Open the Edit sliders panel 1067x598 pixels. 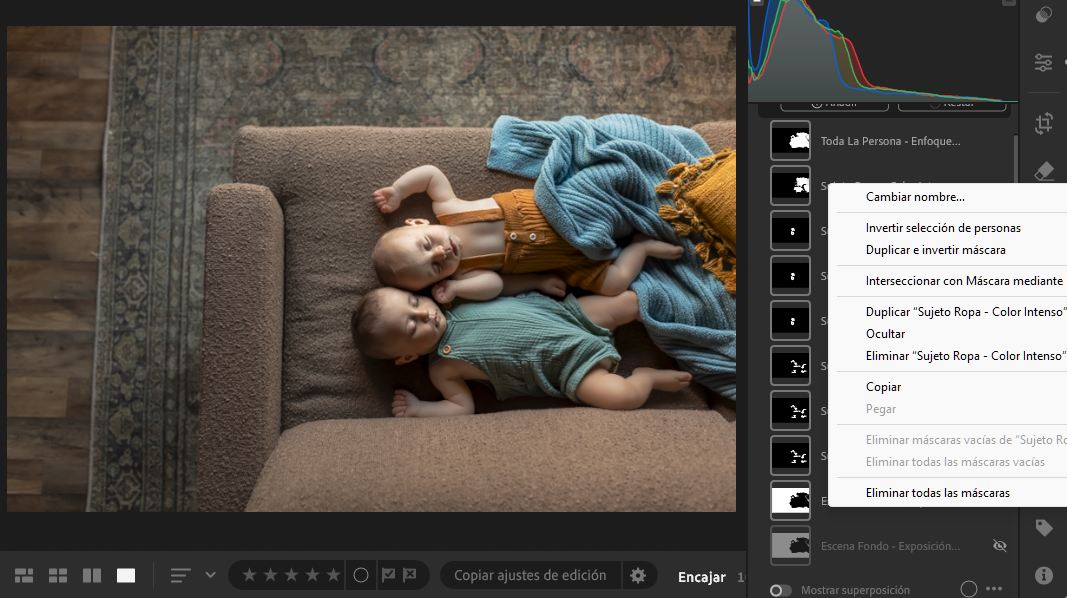[x=1044, y=62]
